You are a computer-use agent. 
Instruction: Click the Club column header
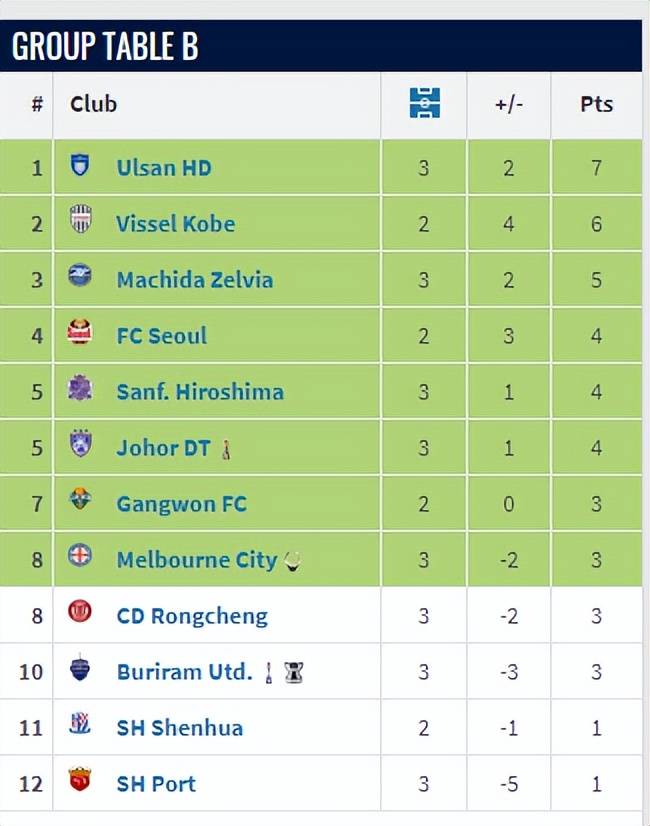93,104
